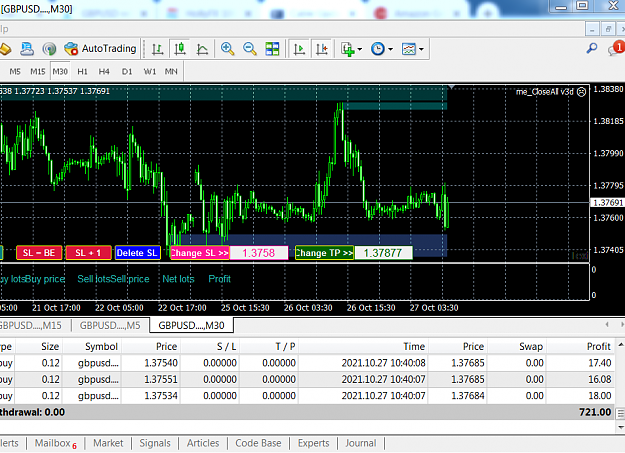
Task: Click the Delete SL button
Action: 138,253
